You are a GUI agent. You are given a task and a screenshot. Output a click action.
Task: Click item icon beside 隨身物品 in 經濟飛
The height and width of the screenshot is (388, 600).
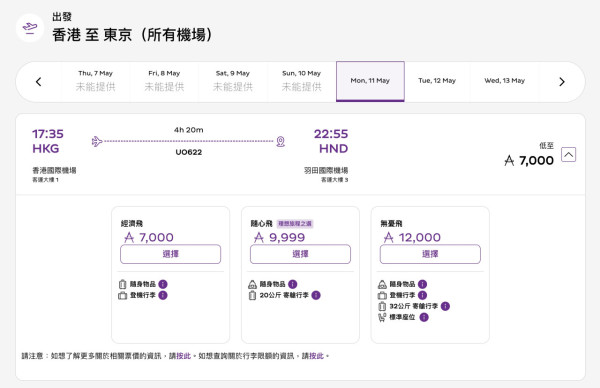point(122,284)
